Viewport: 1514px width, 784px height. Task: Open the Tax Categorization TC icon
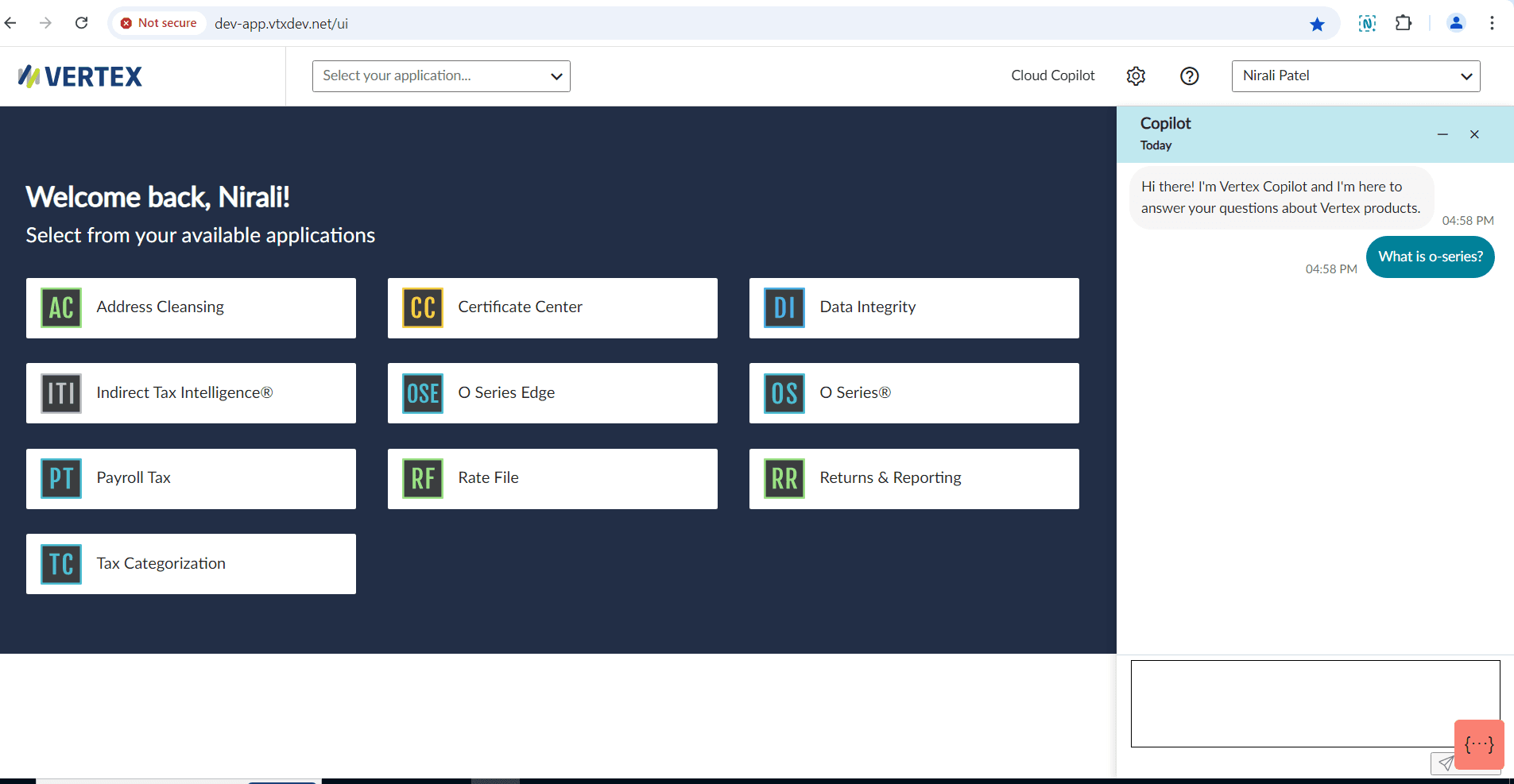point(61,564)
